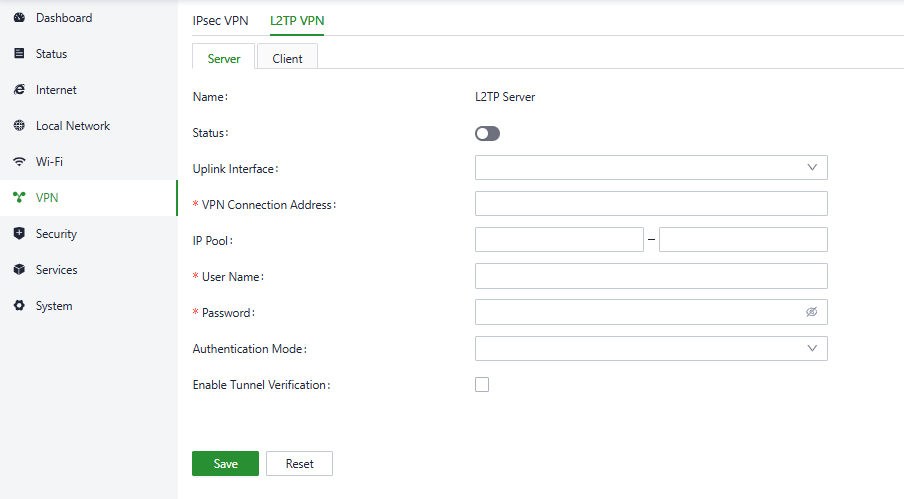Open the Client sub-tab

287,58
